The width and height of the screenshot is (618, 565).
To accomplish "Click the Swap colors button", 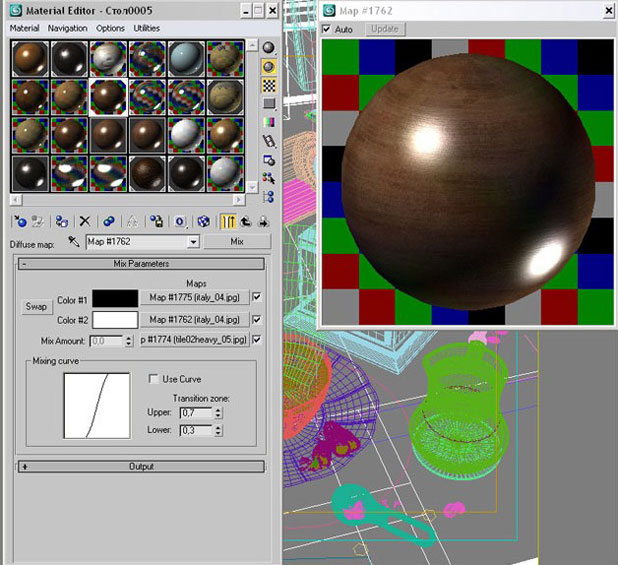I will (36, 307).
